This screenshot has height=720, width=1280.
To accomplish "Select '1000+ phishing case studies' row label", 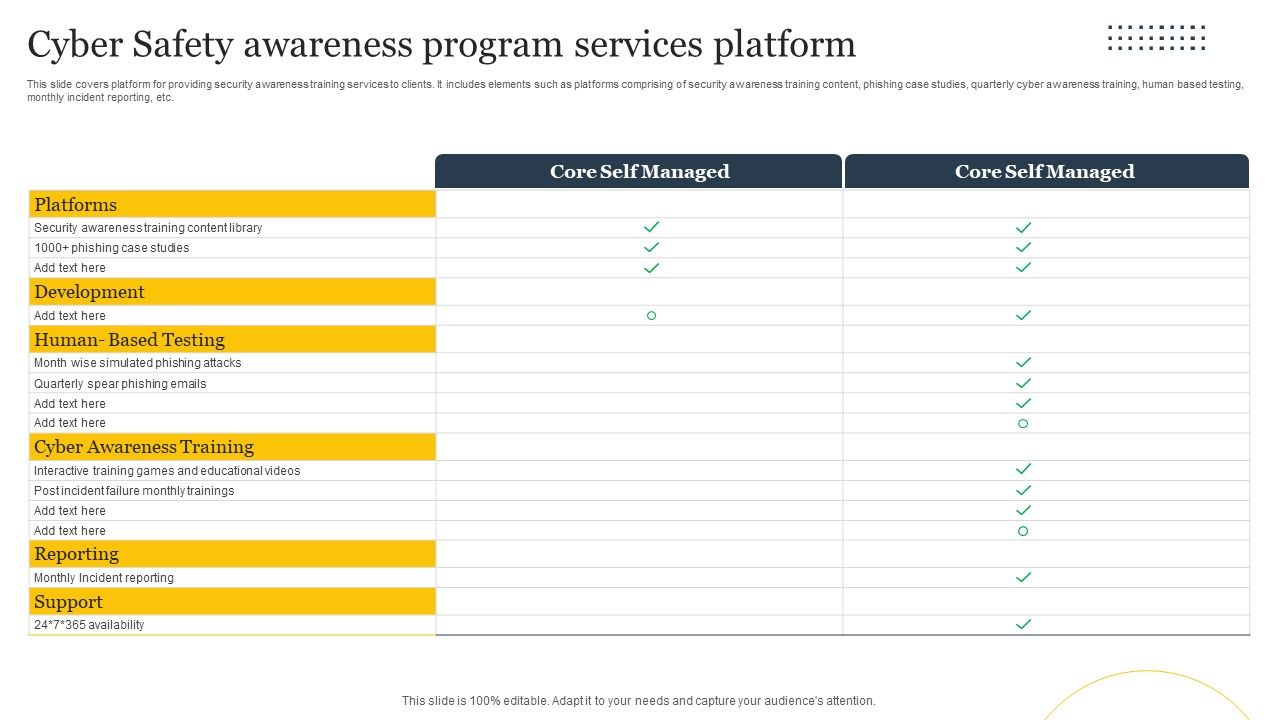I will 111,248.
